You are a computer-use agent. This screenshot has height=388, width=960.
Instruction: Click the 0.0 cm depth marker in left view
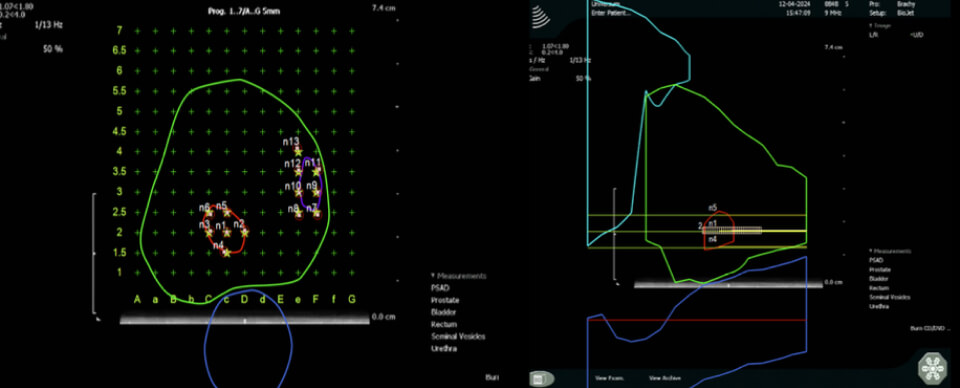383,317
